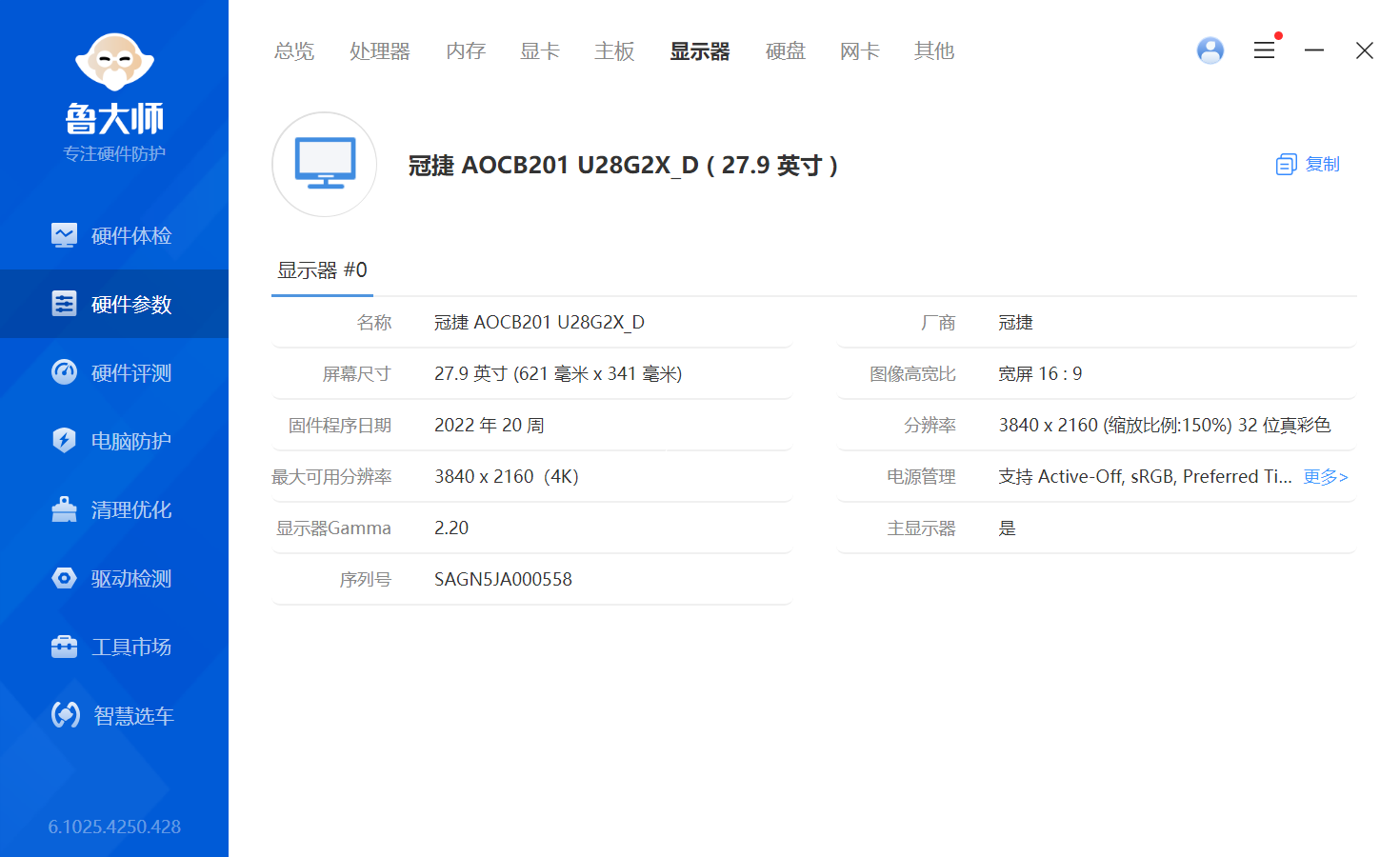Click the 清理优化 broom icon
The image size is (1400, 857).
(64, 509)
